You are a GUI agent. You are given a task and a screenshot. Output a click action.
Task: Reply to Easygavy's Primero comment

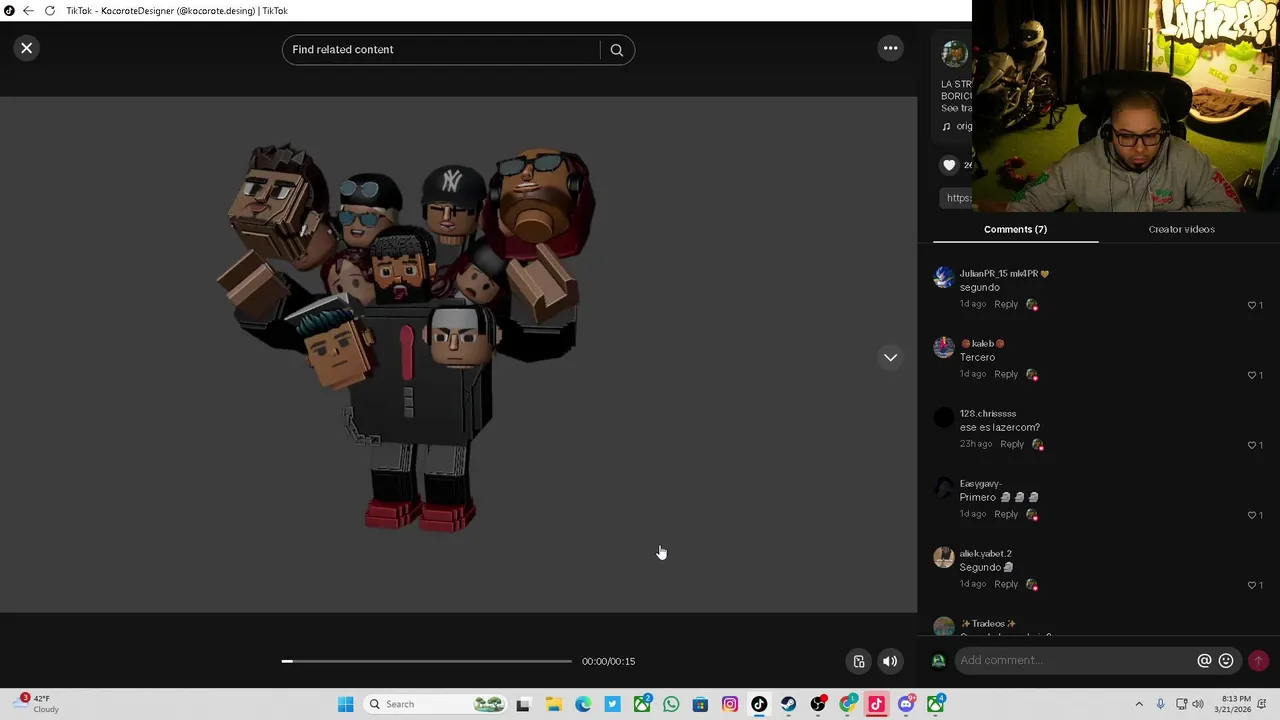pos(1006,514)
